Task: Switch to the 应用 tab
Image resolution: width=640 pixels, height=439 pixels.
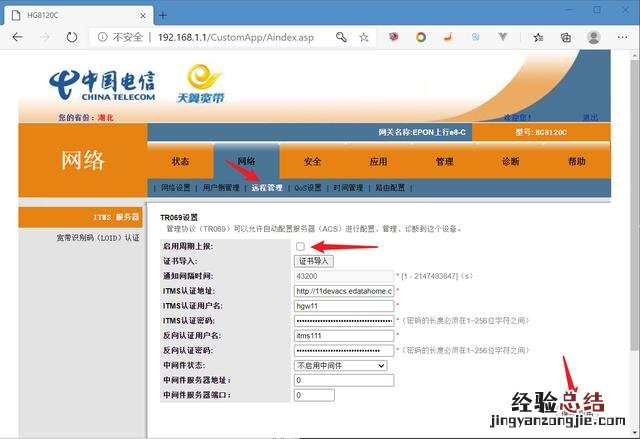Action: [x=378, y=162]
